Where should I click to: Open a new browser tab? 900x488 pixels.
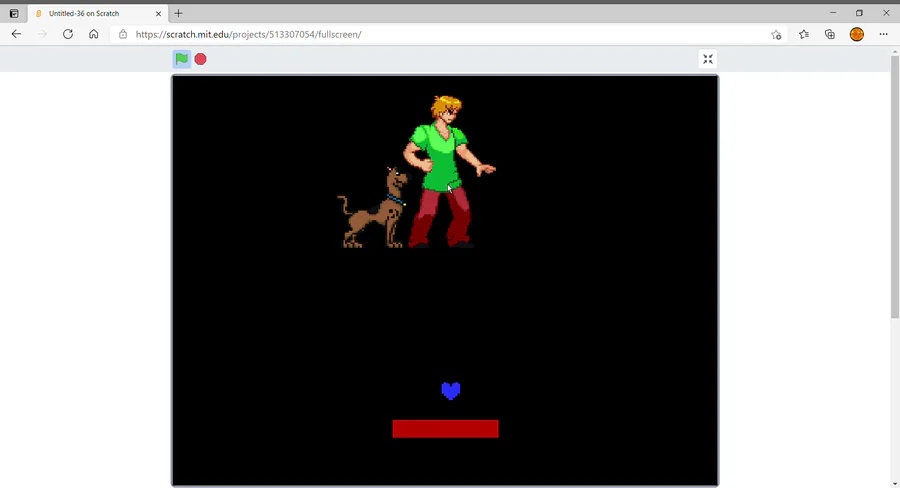[x=178, y=13]
